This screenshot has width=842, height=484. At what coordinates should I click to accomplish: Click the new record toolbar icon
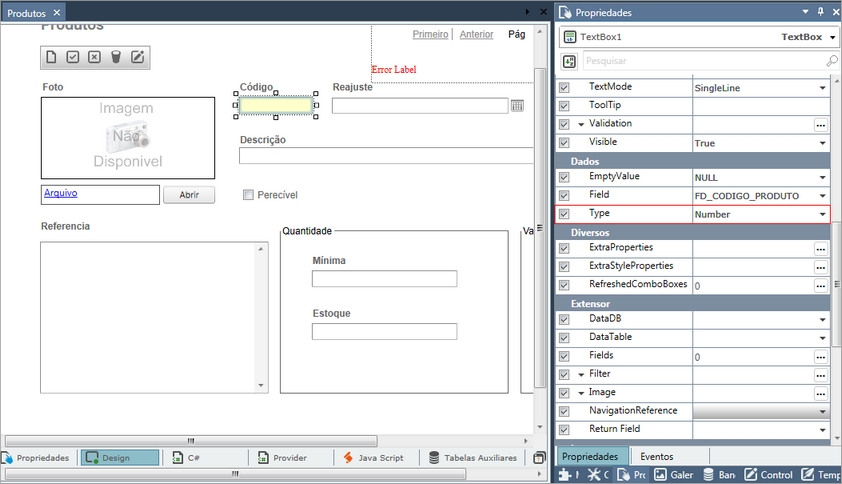(51, 57)
